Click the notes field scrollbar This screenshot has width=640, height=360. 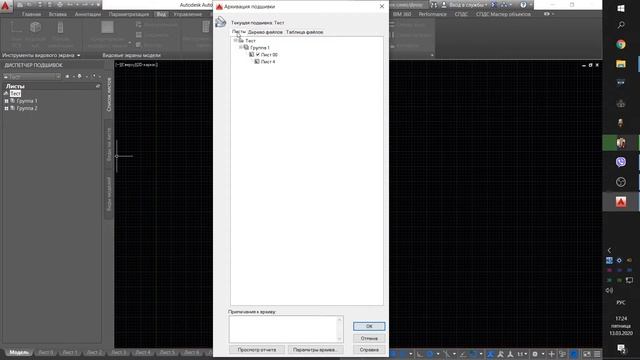tap(340, 329)
